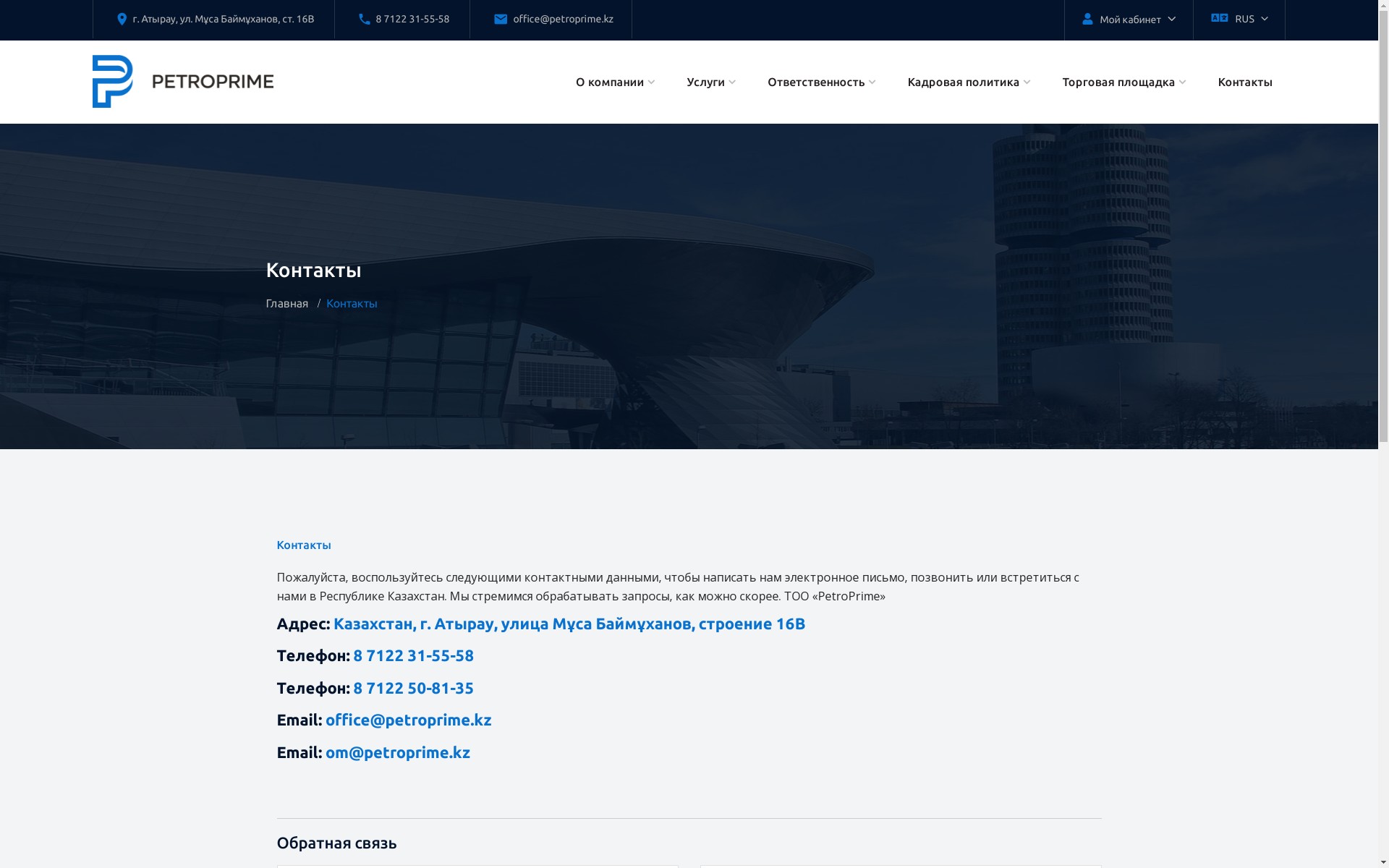Viewport: 1389px width, 868px height.
Task: Click the location pin icon in top bar
Action: [122, 20]
